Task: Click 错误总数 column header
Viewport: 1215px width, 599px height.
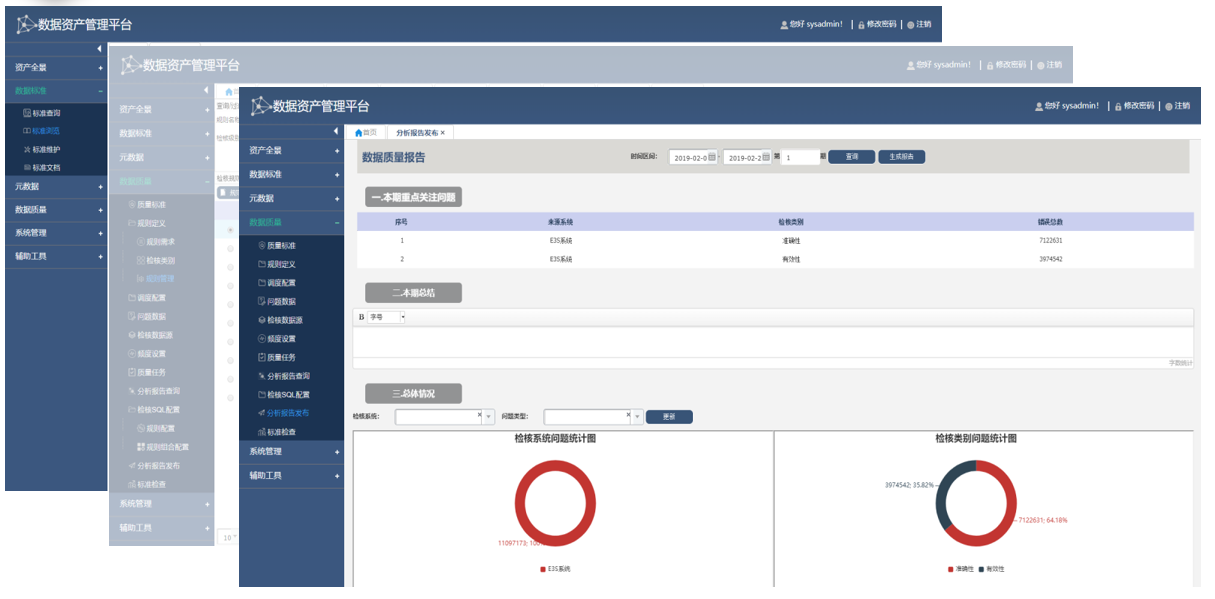Action: (1050, 222)
